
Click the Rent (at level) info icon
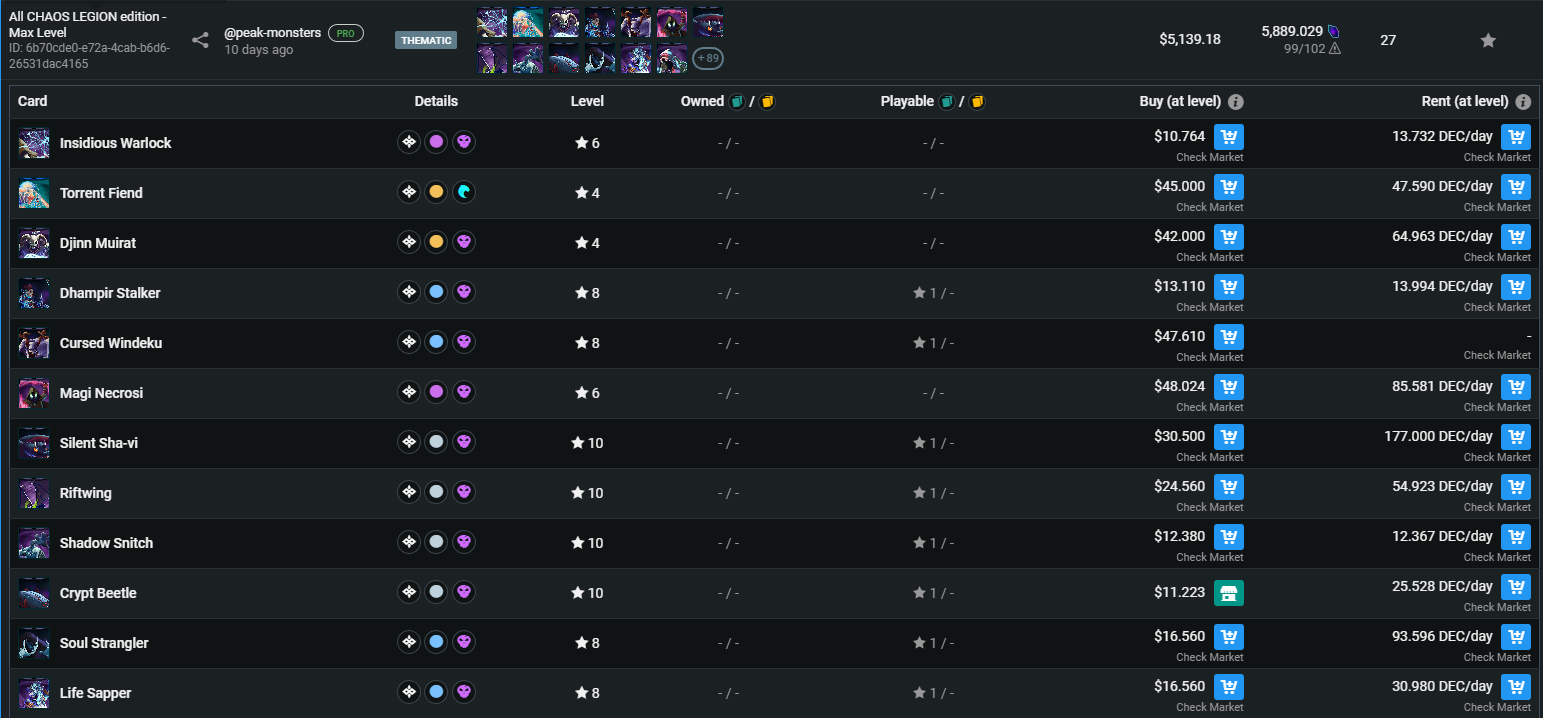(1523, 102)
